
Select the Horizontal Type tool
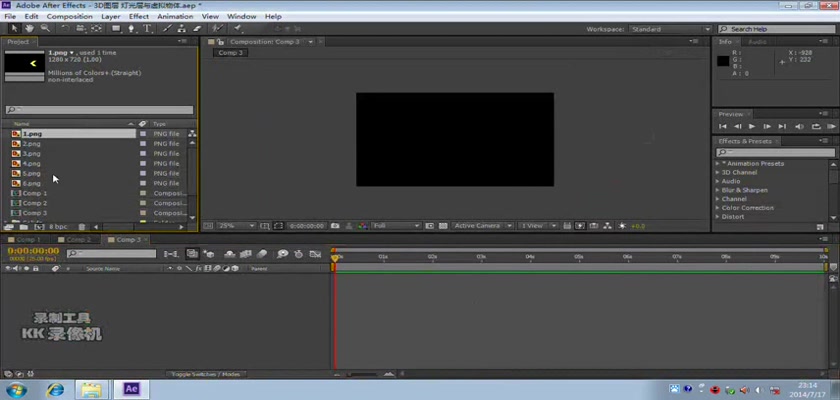pyautogui.click(x=147, y=28)
